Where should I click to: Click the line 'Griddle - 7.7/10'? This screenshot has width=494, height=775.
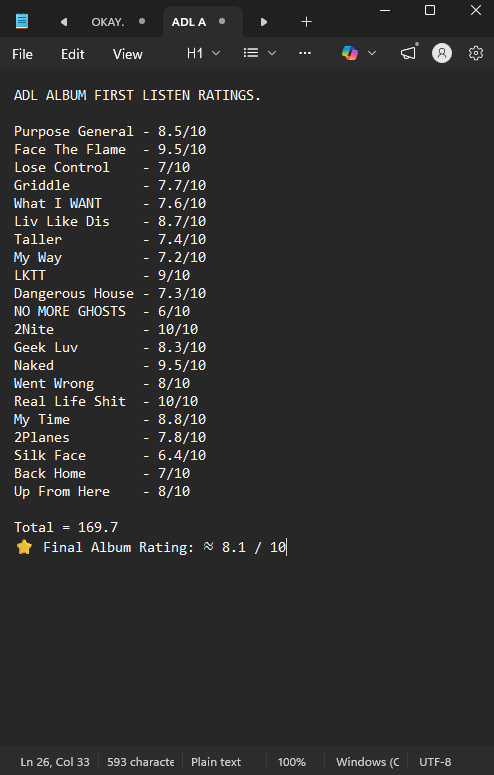[110, 185]
